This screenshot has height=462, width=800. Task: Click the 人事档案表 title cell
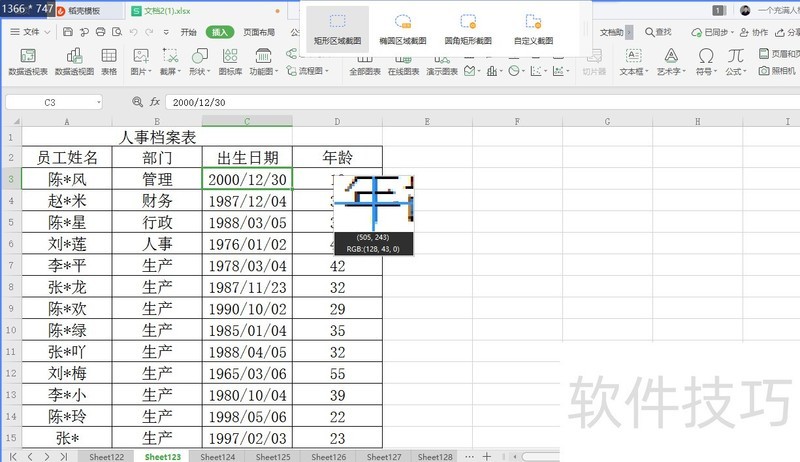tap(157, 137)
